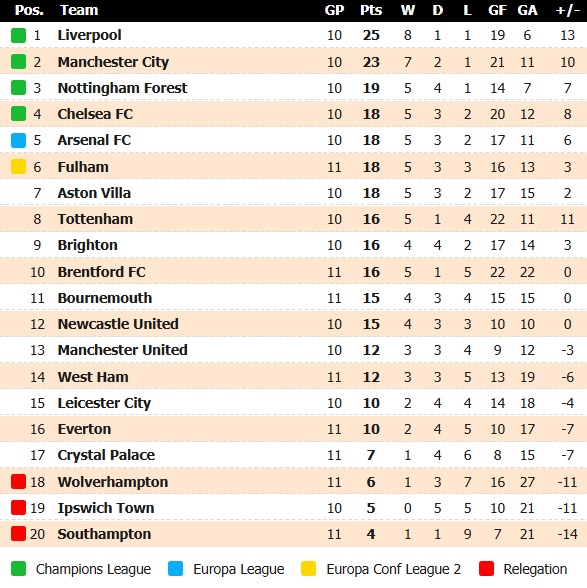Click the green Champions League legend square
This screenshot has height=588, width=587.
click(x=18, y=568)
